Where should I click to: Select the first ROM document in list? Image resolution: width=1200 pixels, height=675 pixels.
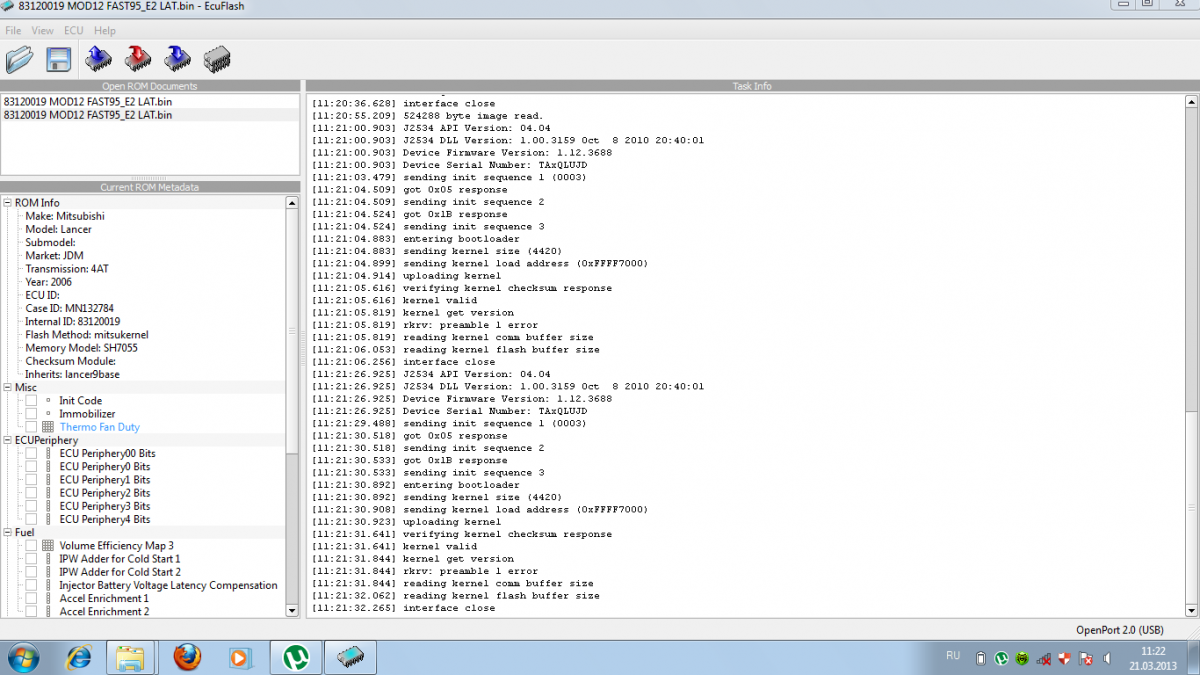click(x=150, y=102)
